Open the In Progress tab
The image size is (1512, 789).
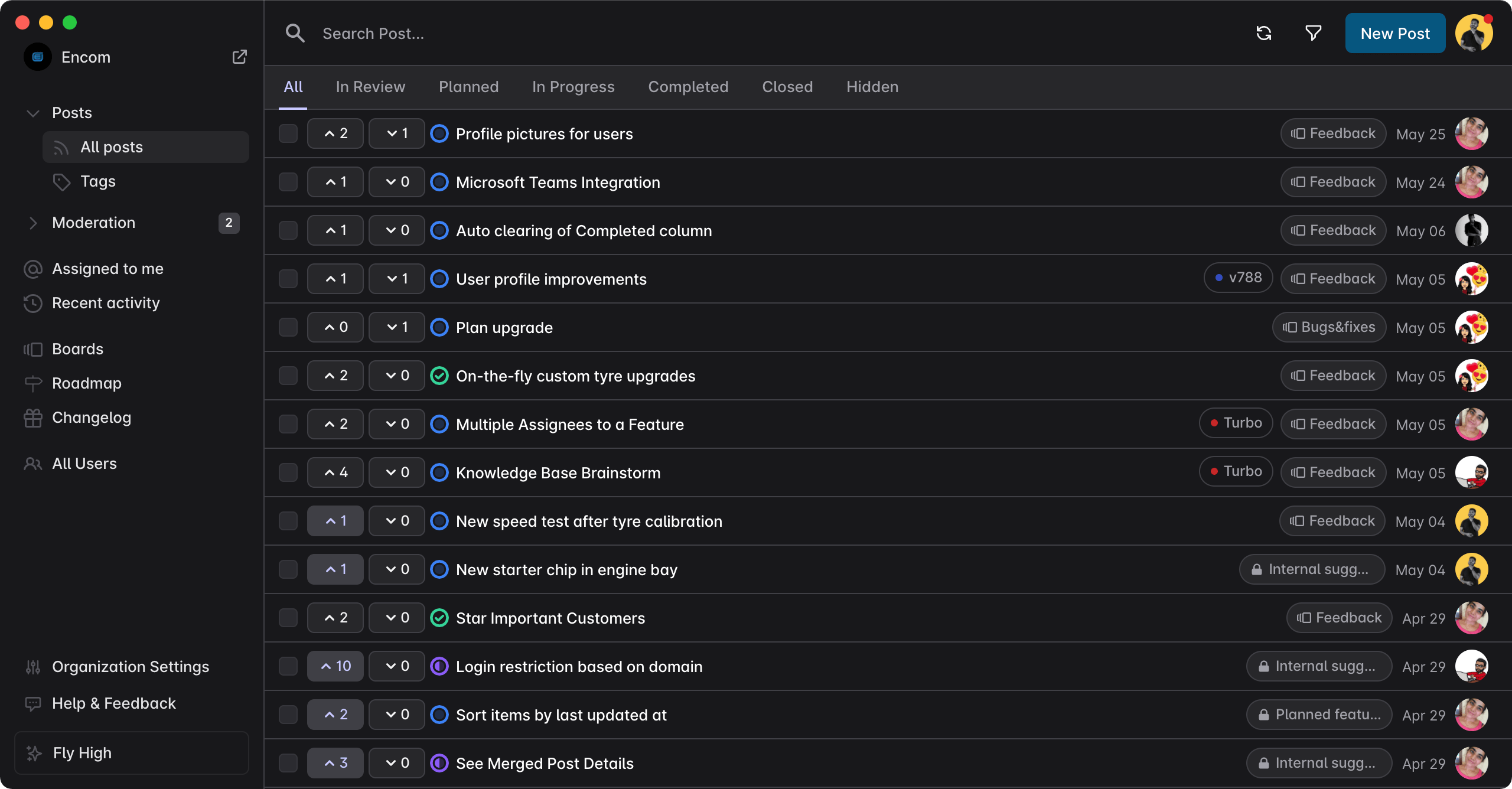coord(573,87)
